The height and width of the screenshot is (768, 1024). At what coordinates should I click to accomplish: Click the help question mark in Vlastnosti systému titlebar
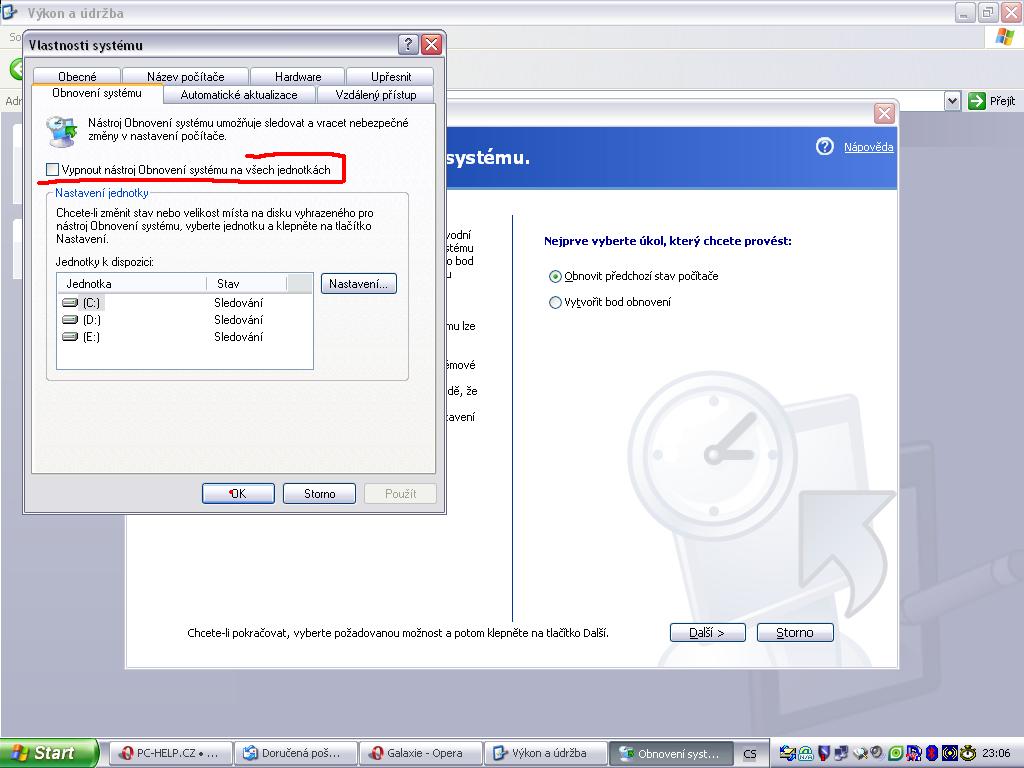point(408,44)
